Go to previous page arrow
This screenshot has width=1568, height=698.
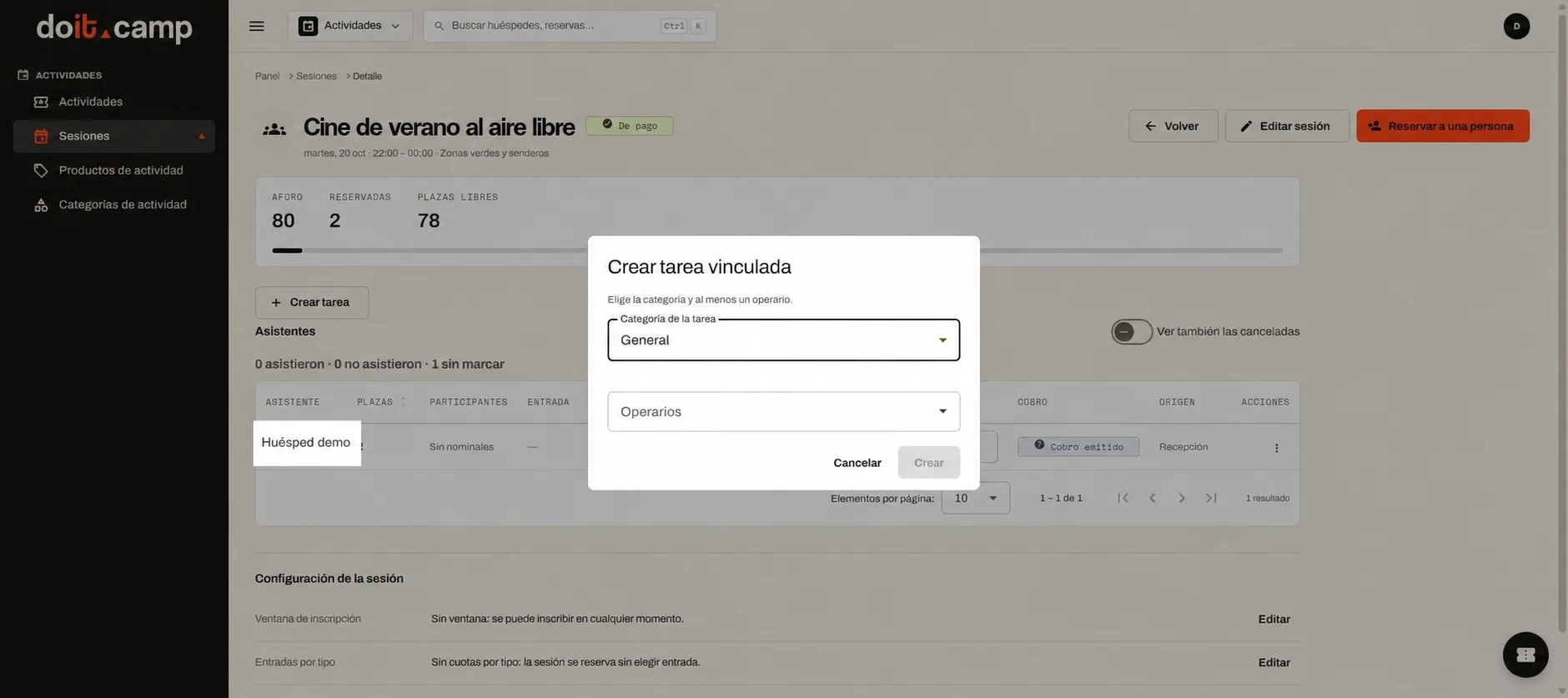(1152, 498)
